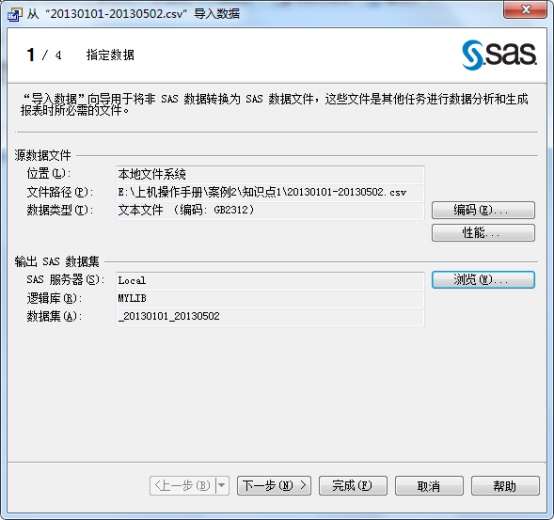The image size is (554, 520).
Task: Open the 性能... performance options
Action: coord(483,233)
